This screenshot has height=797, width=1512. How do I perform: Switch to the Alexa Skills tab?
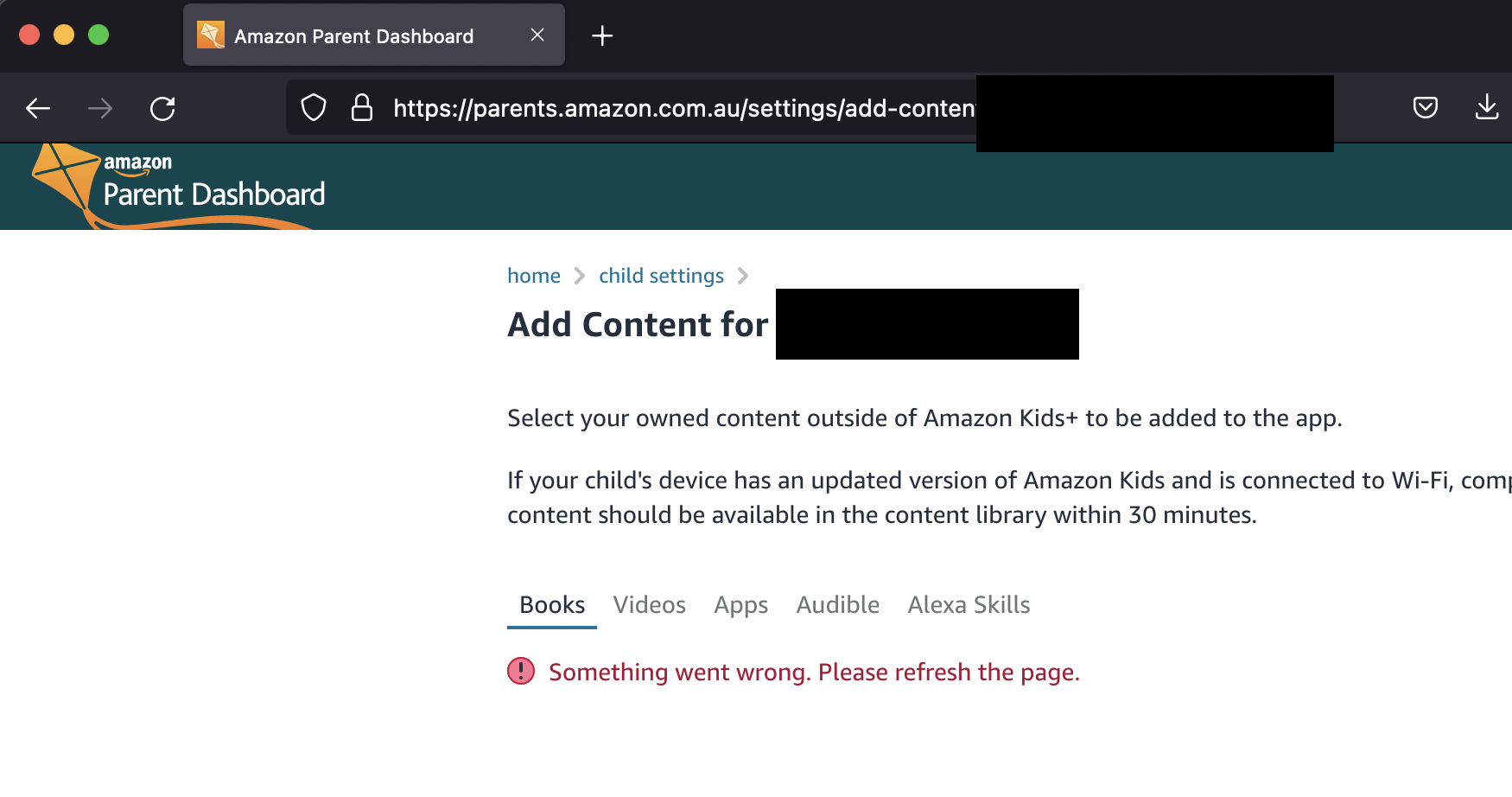point(969,604)
